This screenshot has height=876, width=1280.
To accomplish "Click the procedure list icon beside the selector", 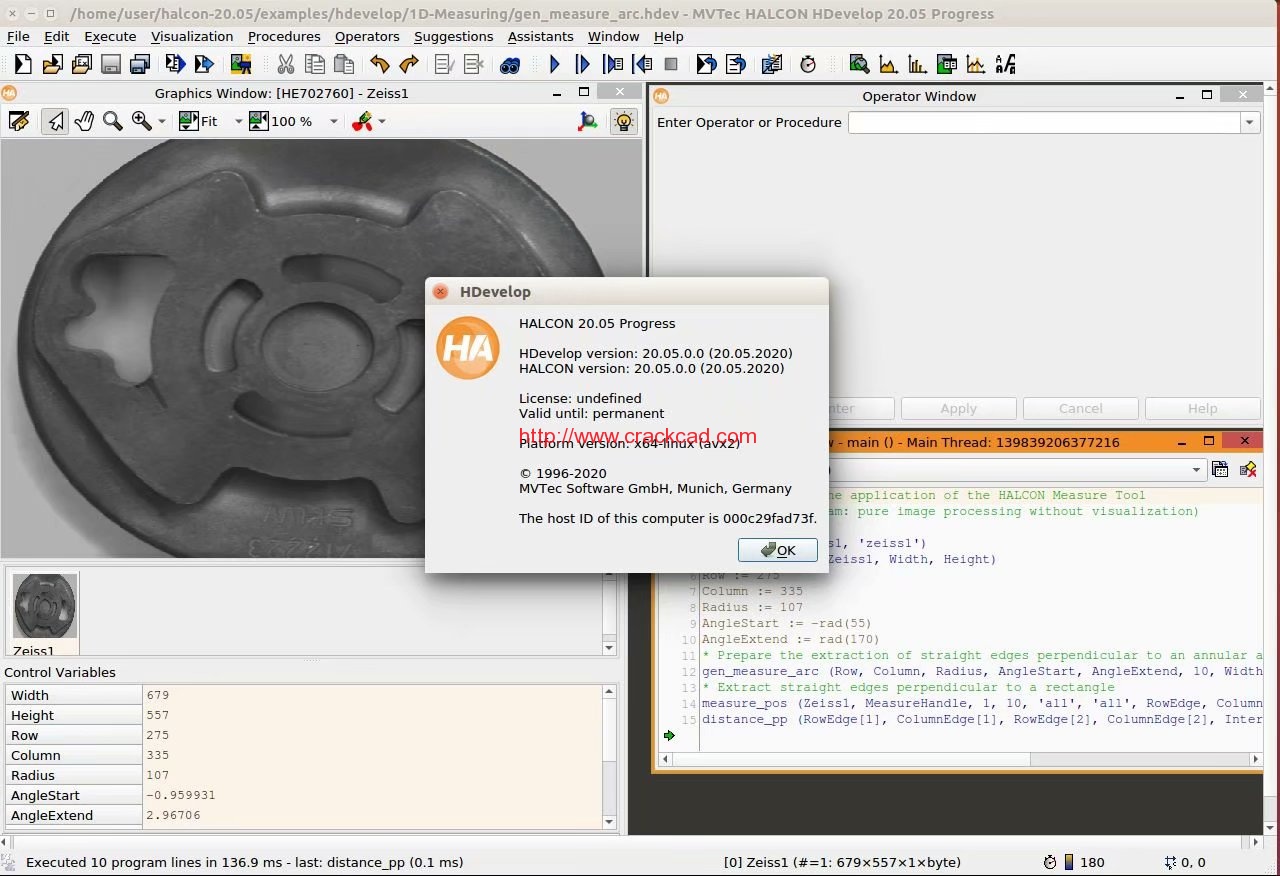I will pos(1220,469).
